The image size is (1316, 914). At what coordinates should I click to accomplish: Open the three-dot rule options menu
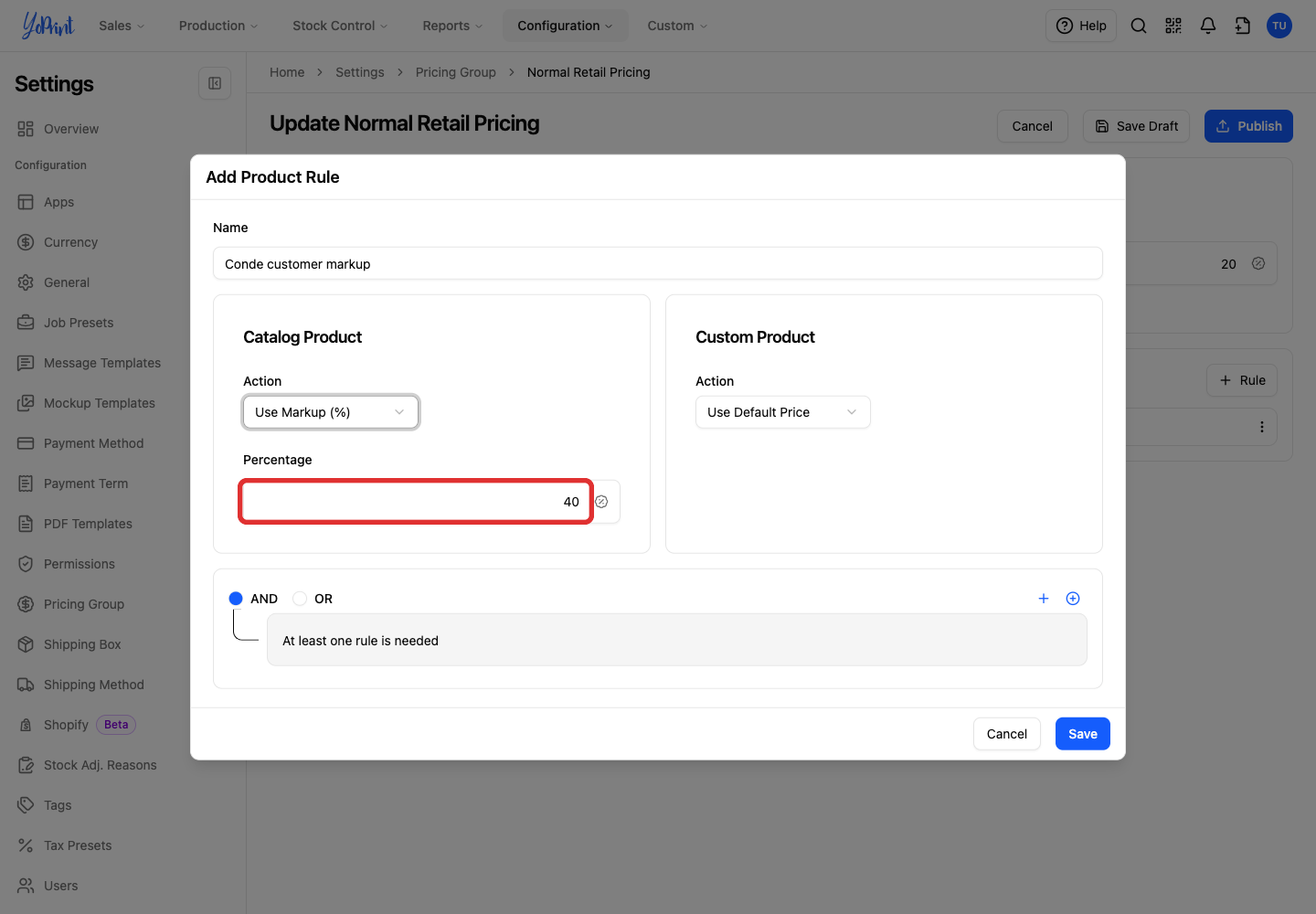click(x=1262, y=427)
